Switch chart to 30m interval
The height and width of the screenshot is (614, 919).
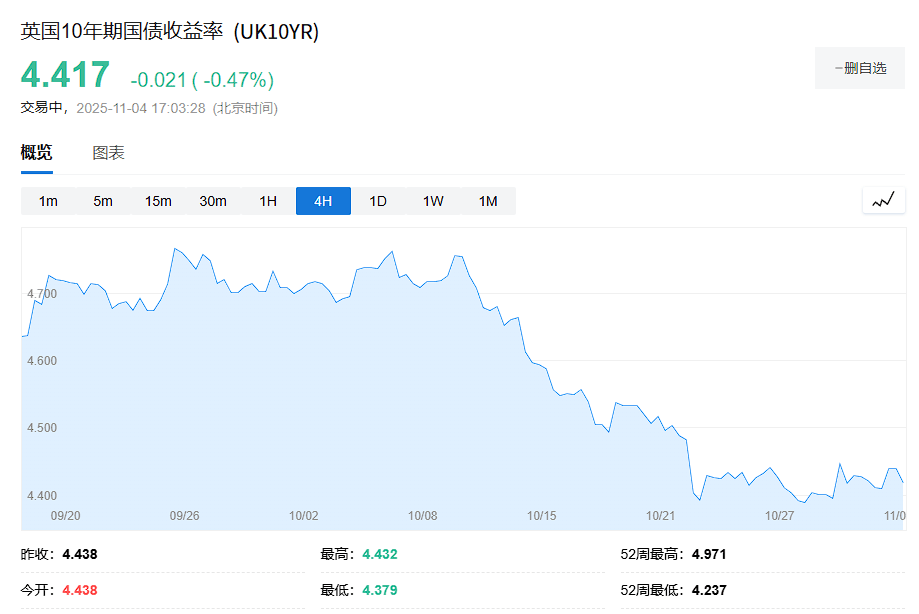click(213, 201)
